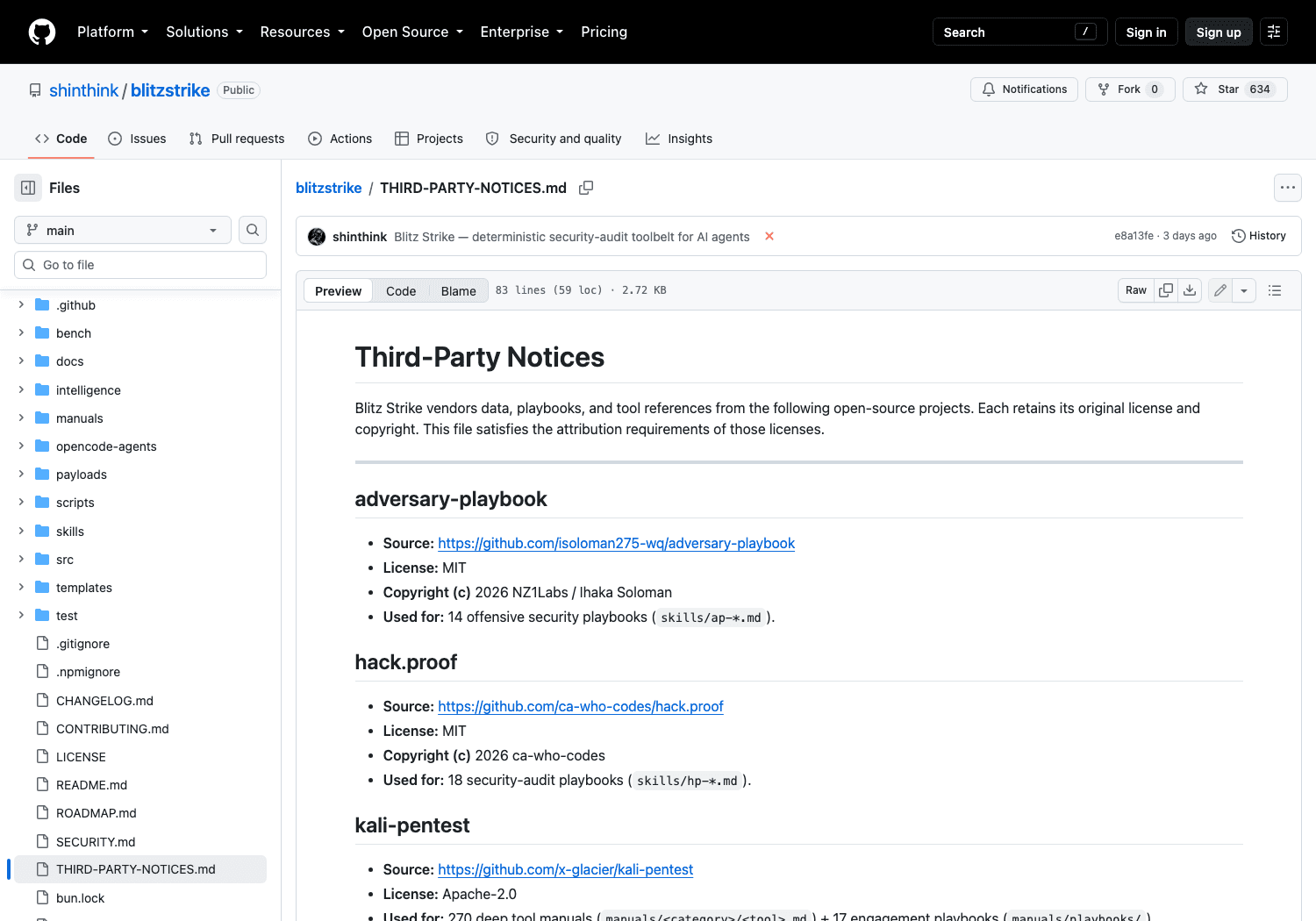Open the Raw file view
1316x921 pixels.
1136,290
